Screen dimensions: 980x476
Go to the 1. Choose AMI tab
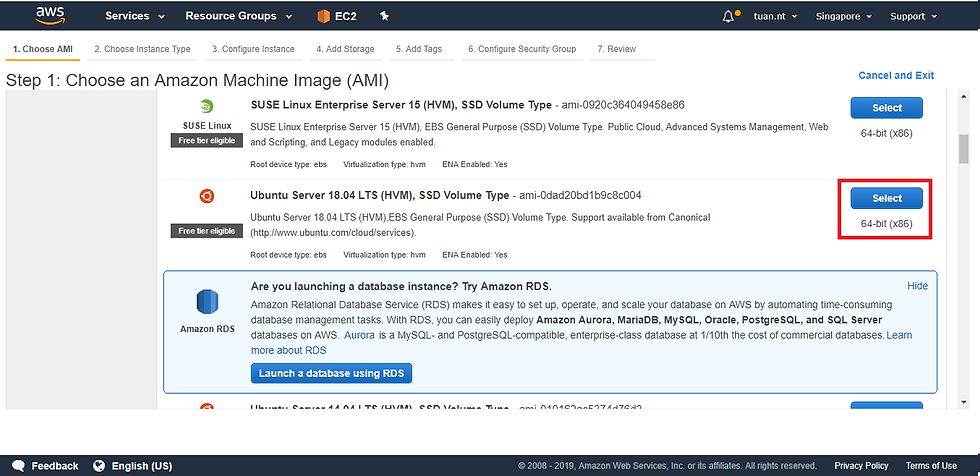43,49
